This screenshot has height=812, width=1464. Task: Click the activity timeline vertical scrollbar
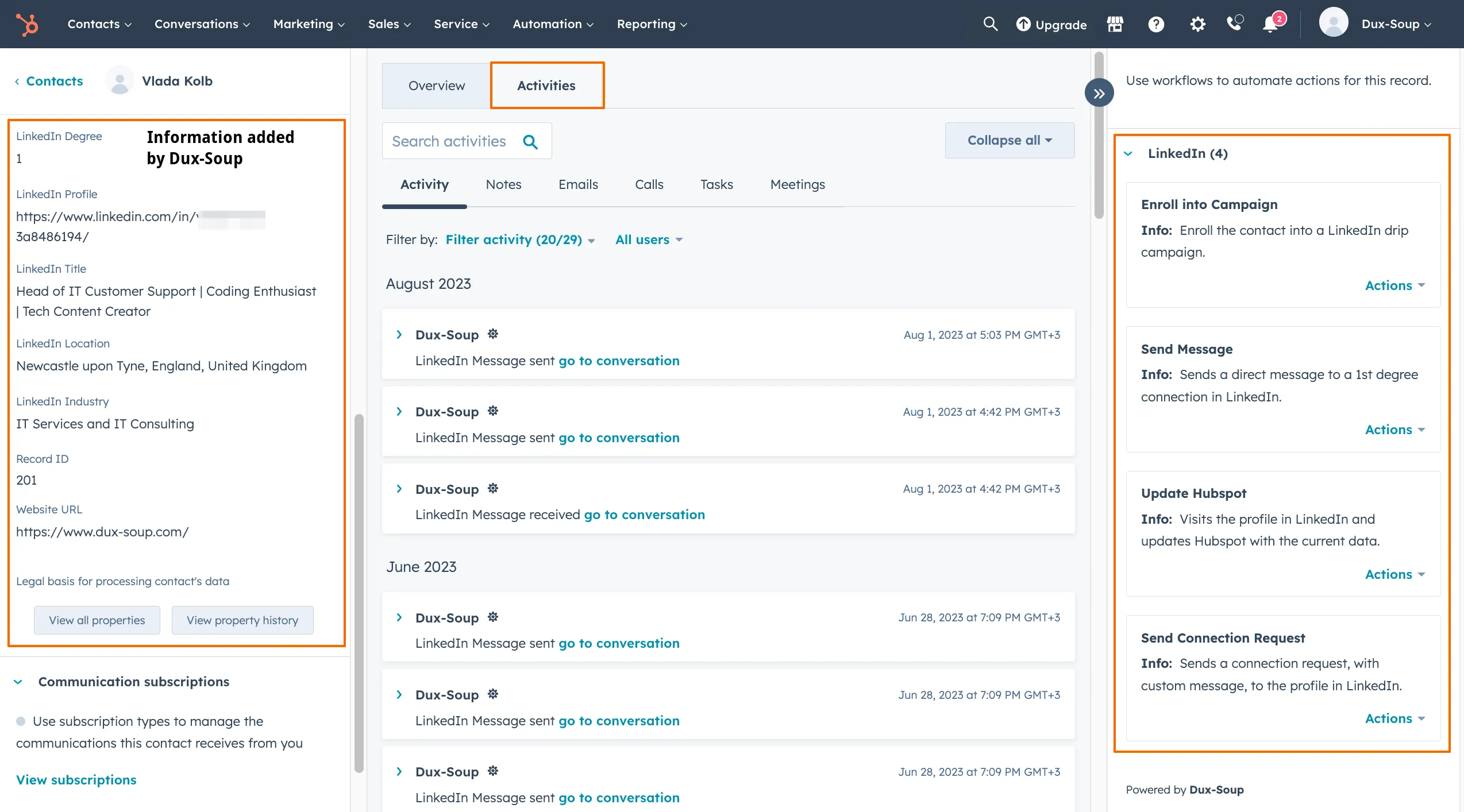pos(1099,136)
